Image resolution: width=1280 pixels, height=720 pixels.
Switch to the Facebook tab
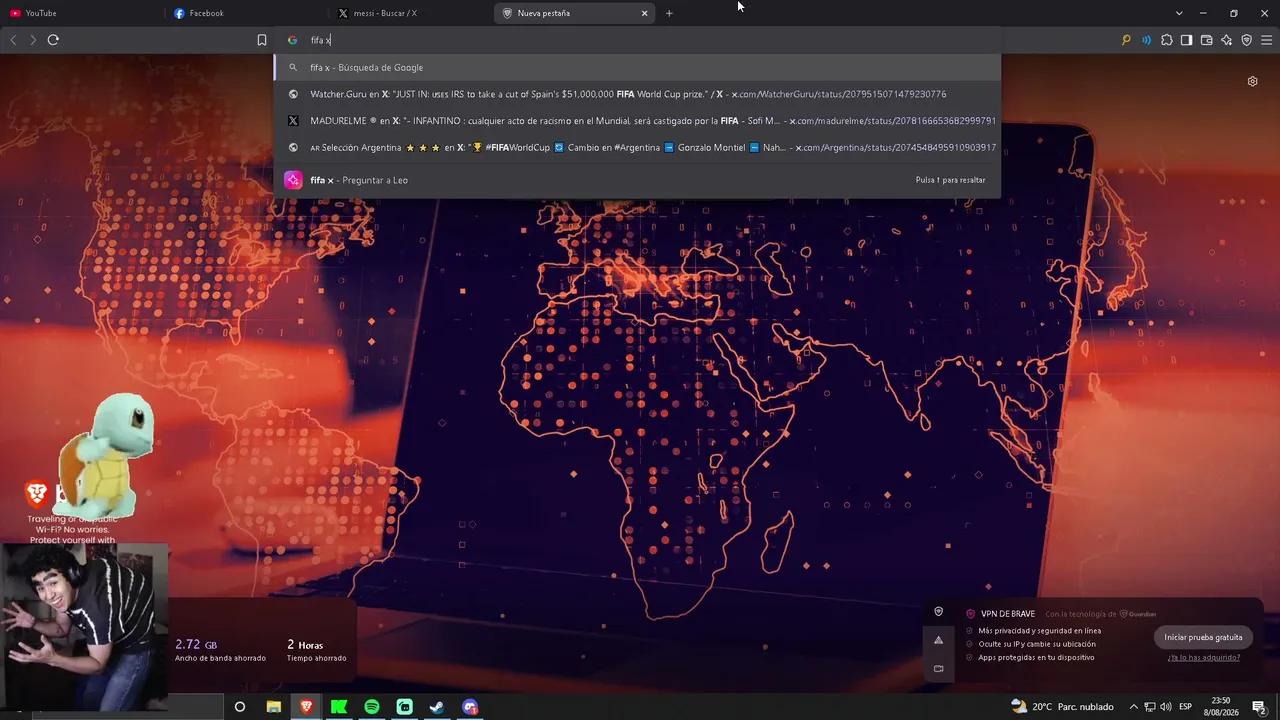click(x=246, y=13)
